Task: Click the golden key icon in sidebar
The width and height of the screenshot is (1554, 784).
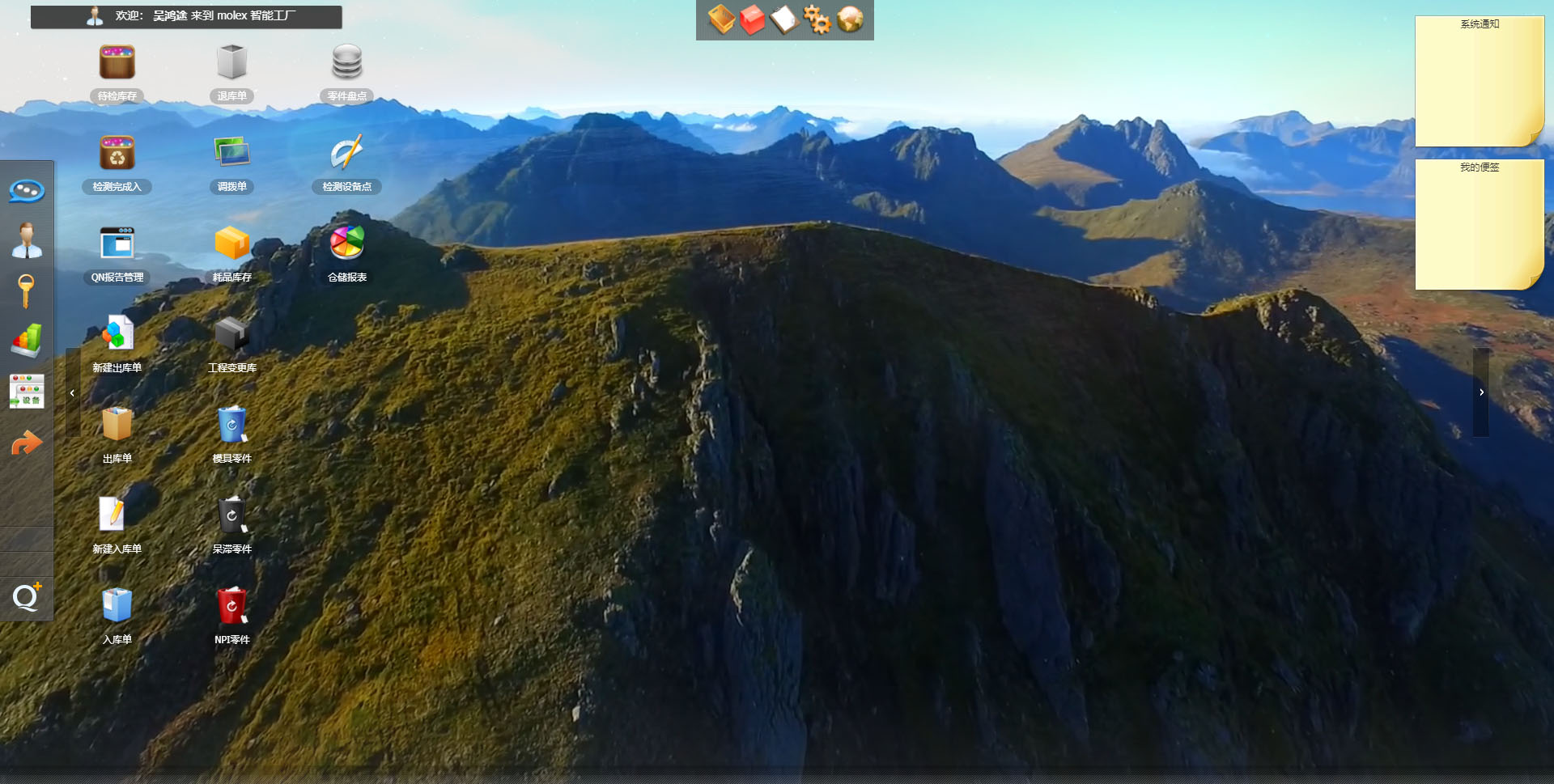Action: point(27,291)
